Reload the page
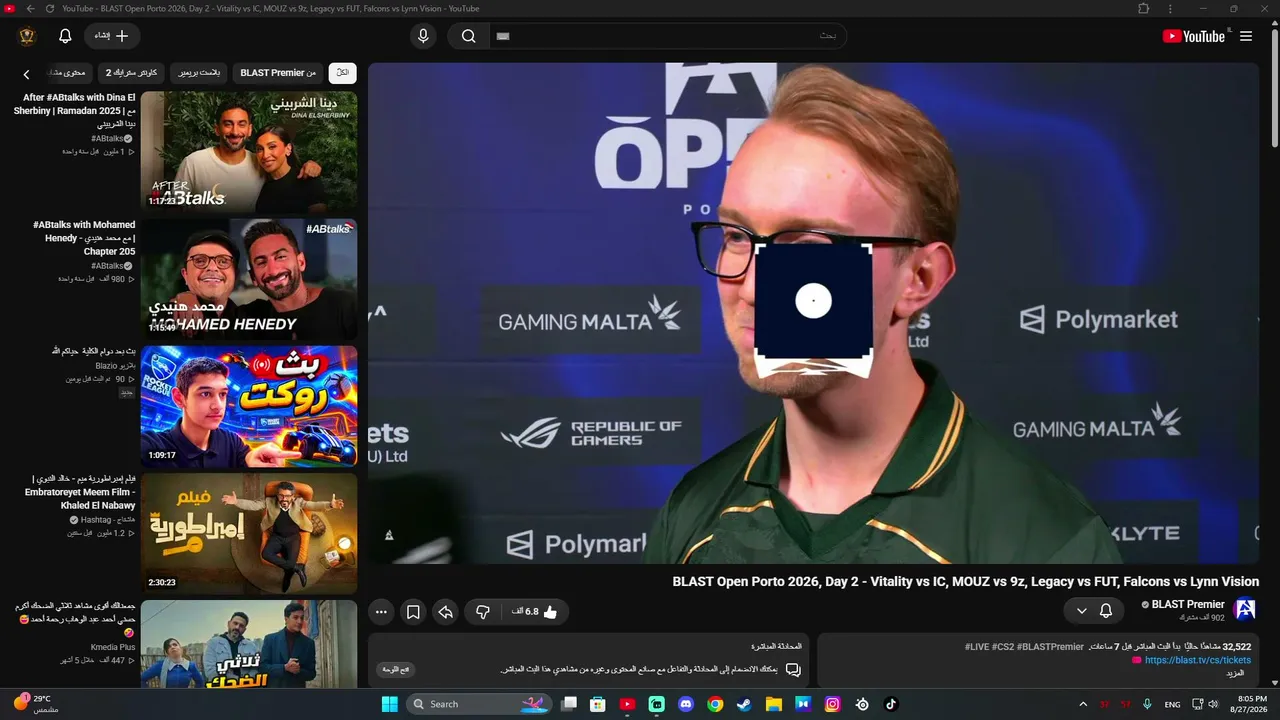This screenshot has width=1280, height=720. pyautogui.click(x=50, y=8)
